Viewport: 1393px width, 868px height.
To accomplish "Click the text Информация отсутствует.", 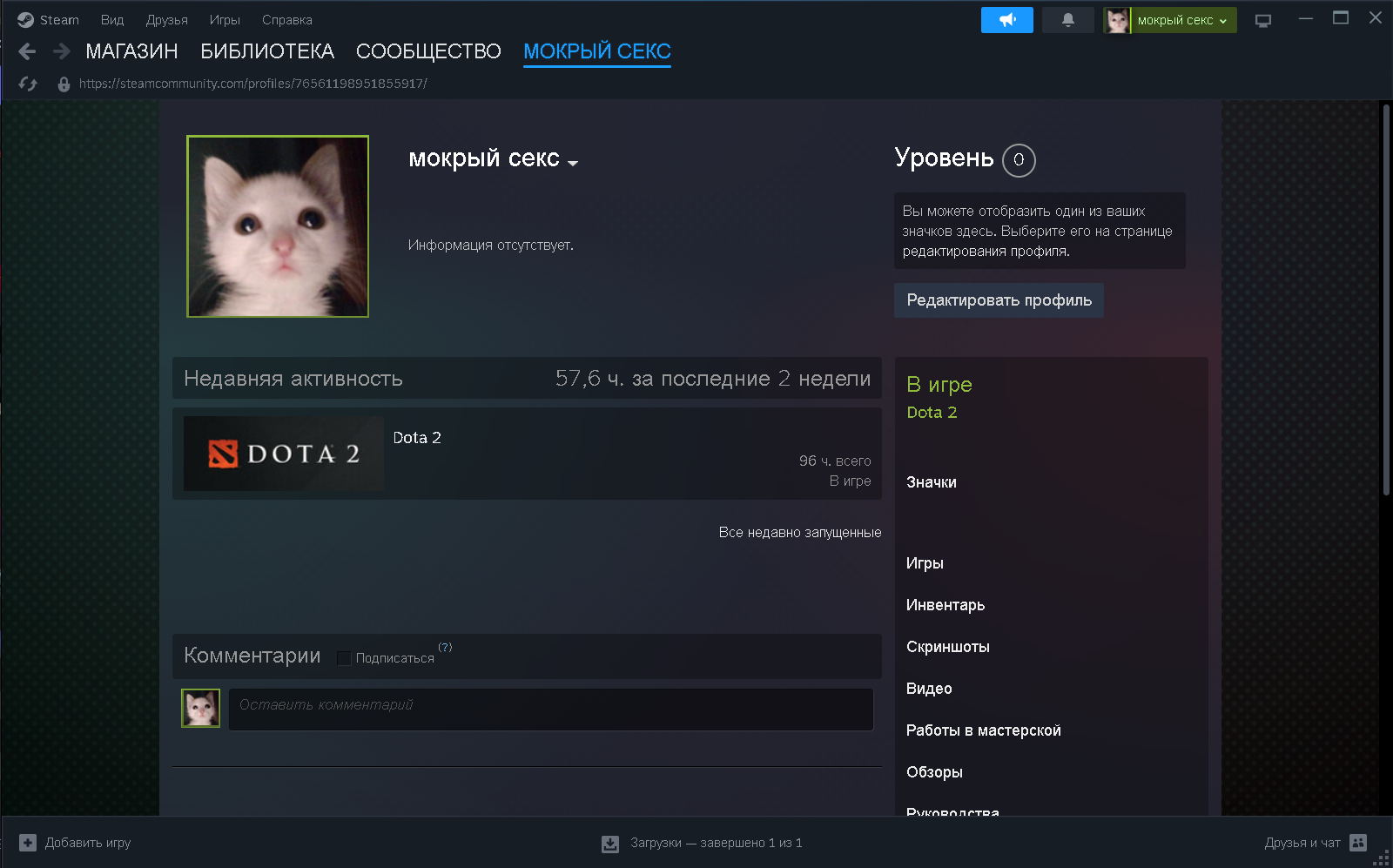I will 491,246.
